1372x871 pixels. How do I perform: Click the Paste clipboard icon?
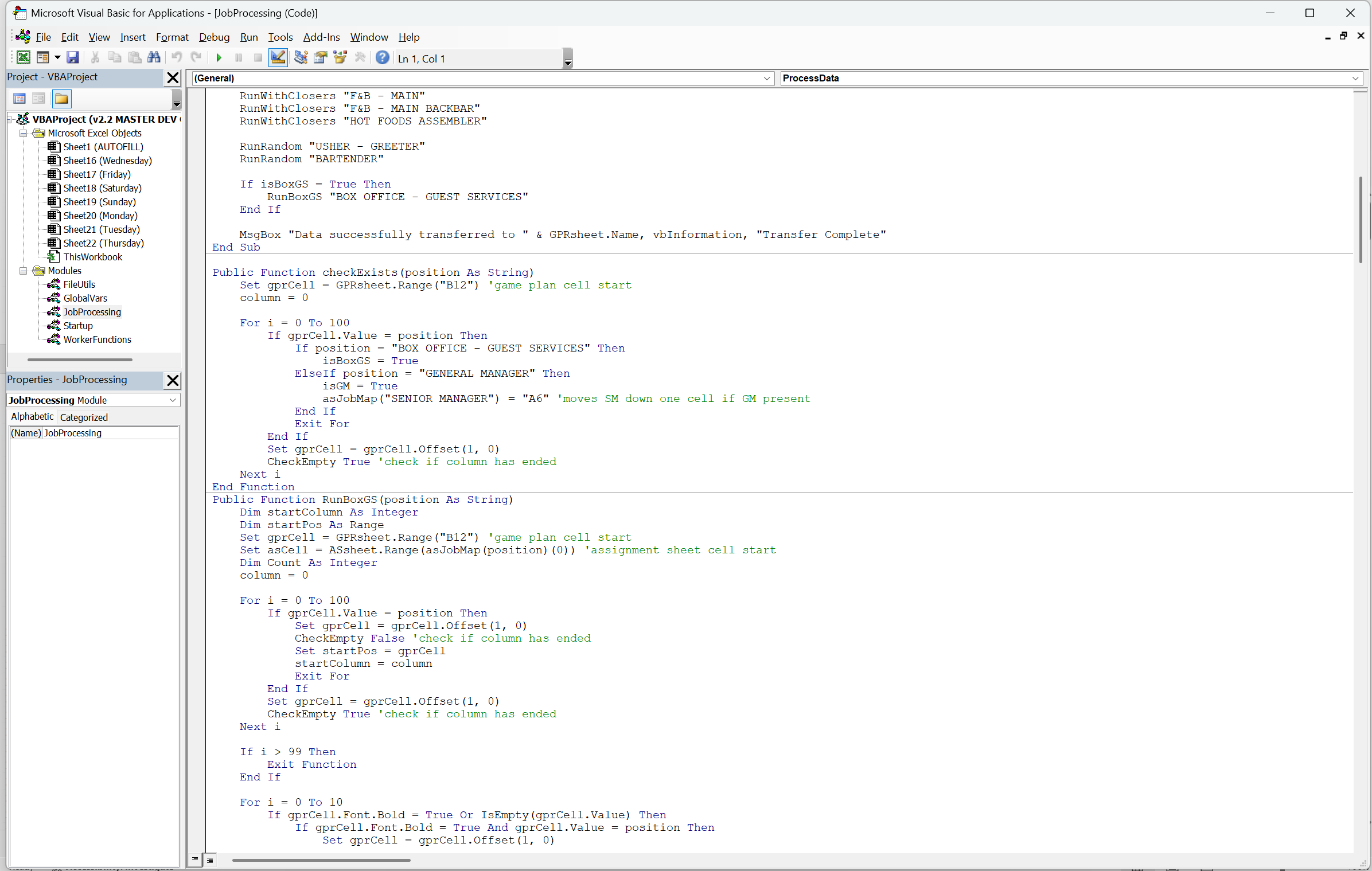134,57
